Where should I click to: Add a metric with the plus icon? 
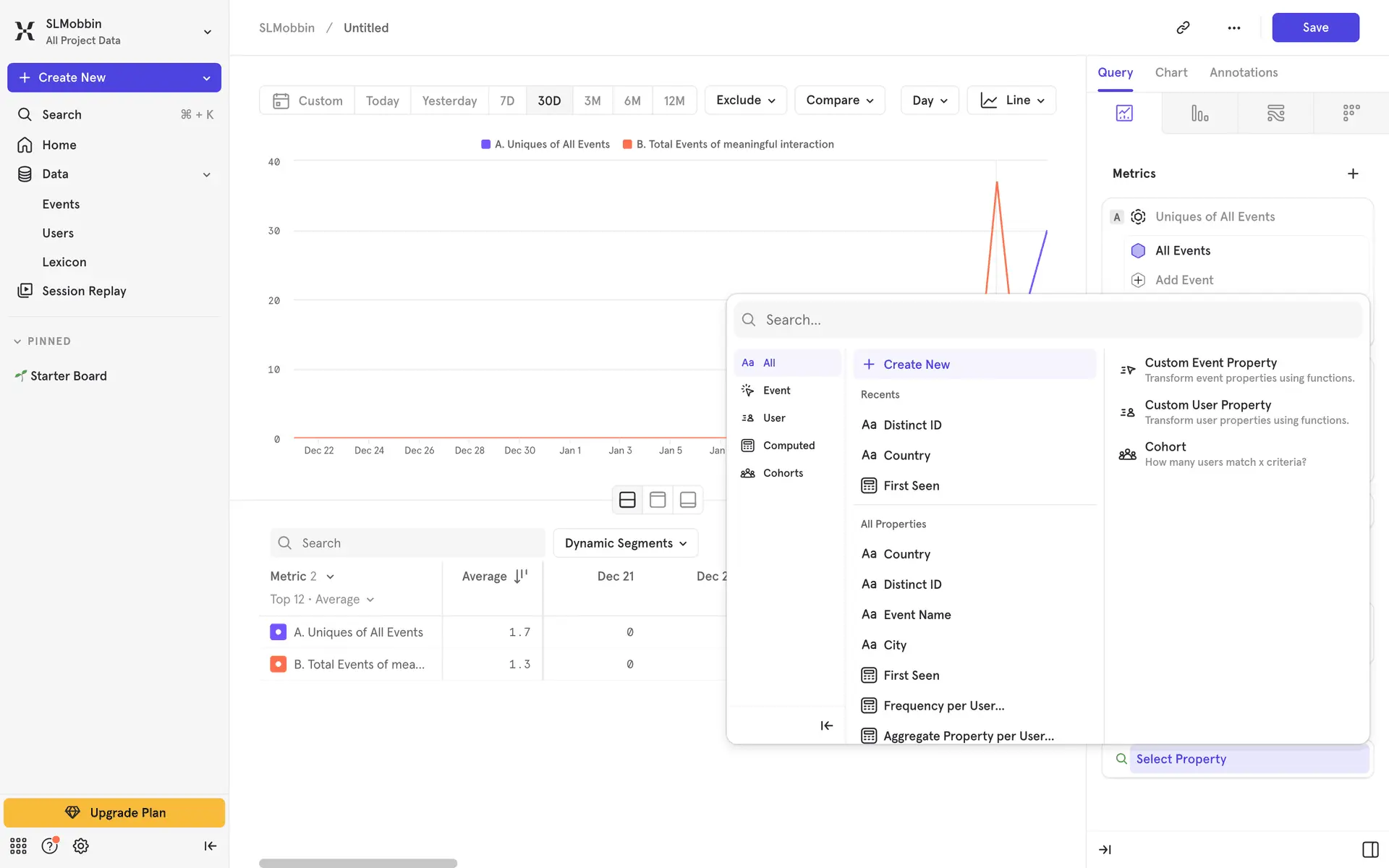[1353, 174]
